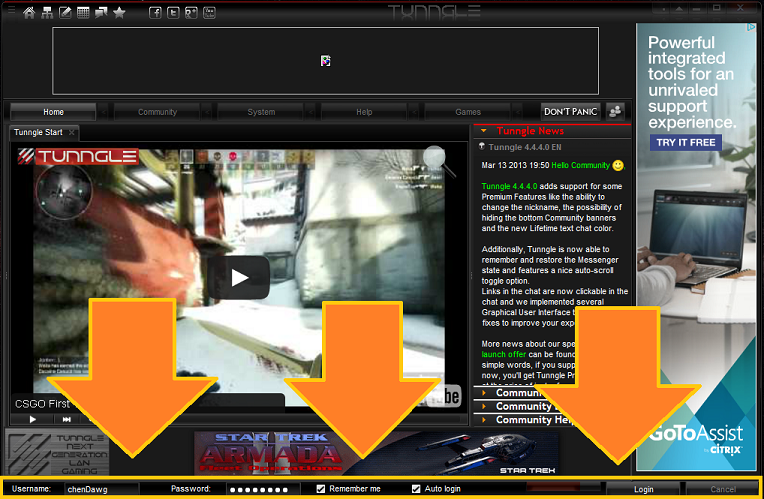The image size is (764, 499).
Task: Open the dropdown arrow after Games tab
Action: (518, 112)
